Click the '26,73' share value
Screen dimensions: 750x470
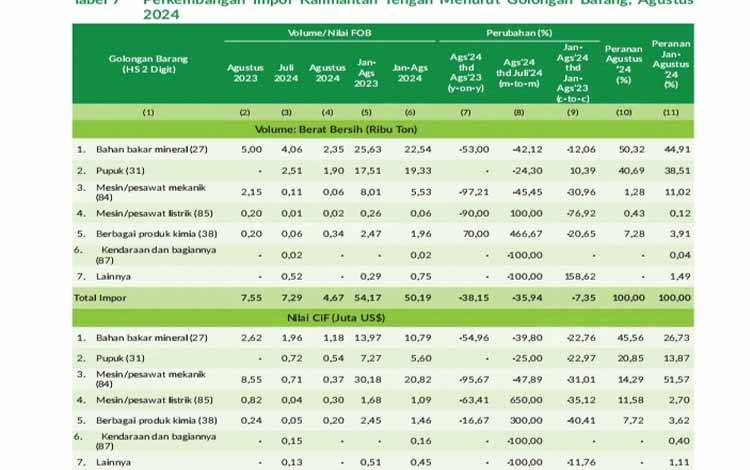676,338
